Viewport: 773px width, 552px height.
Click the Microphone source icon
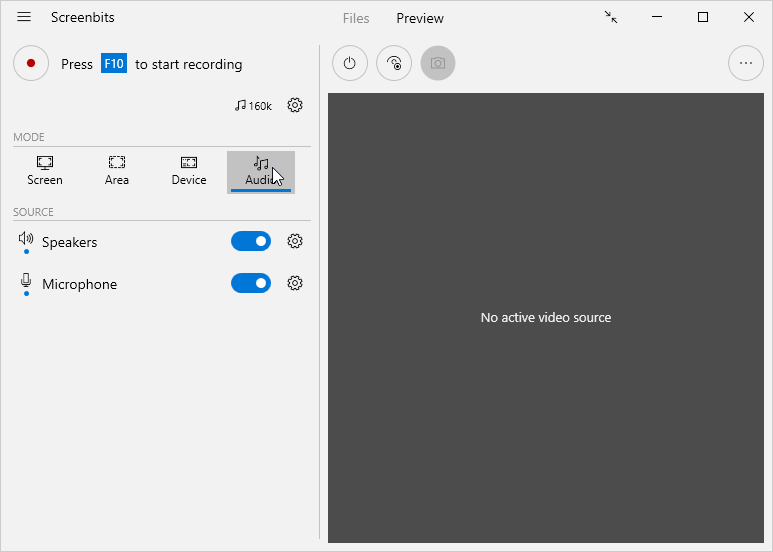[26, 281]
